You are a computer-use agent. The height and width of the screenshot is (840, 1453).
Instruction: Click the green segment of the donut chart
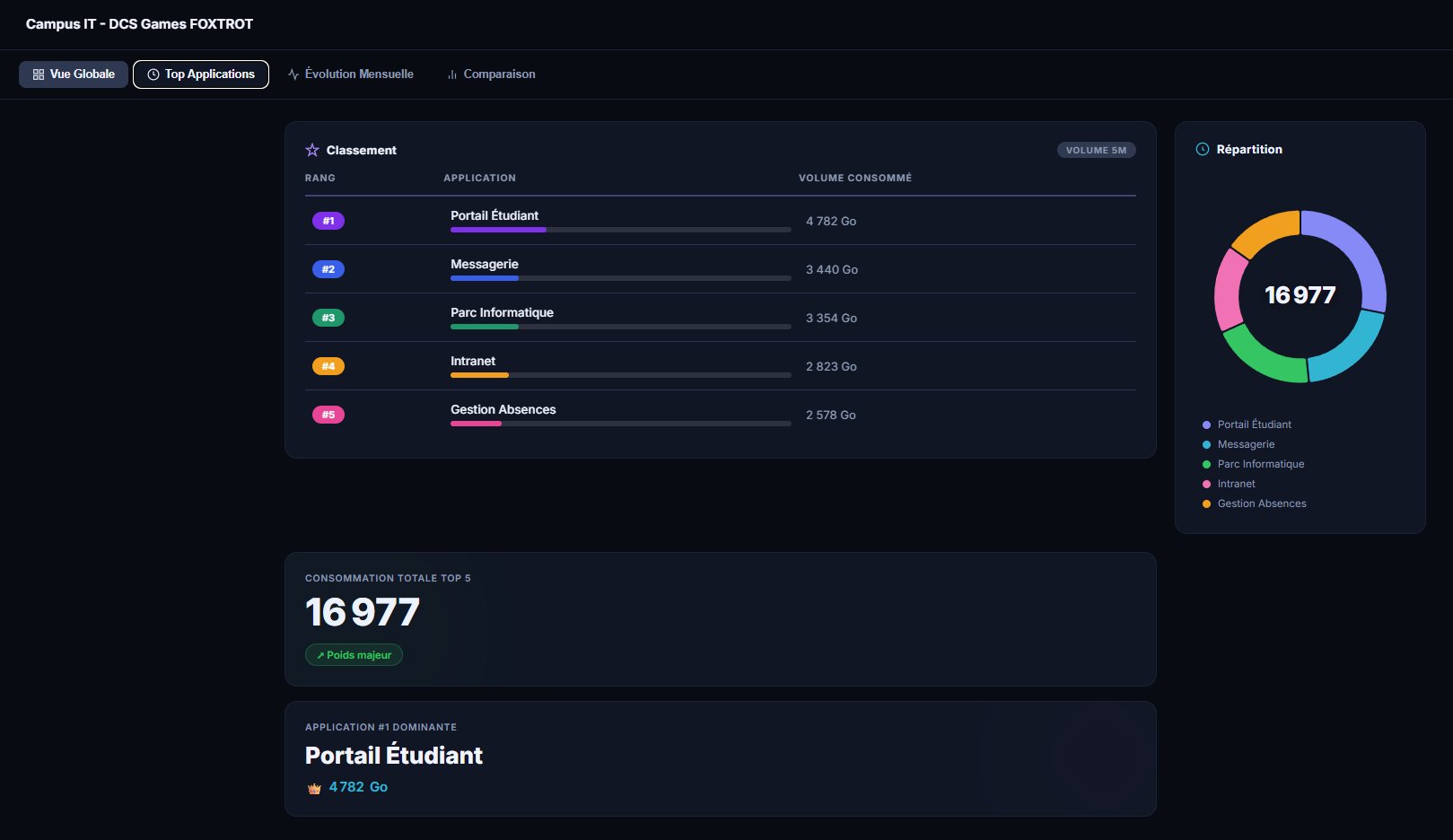[1261, 357]
